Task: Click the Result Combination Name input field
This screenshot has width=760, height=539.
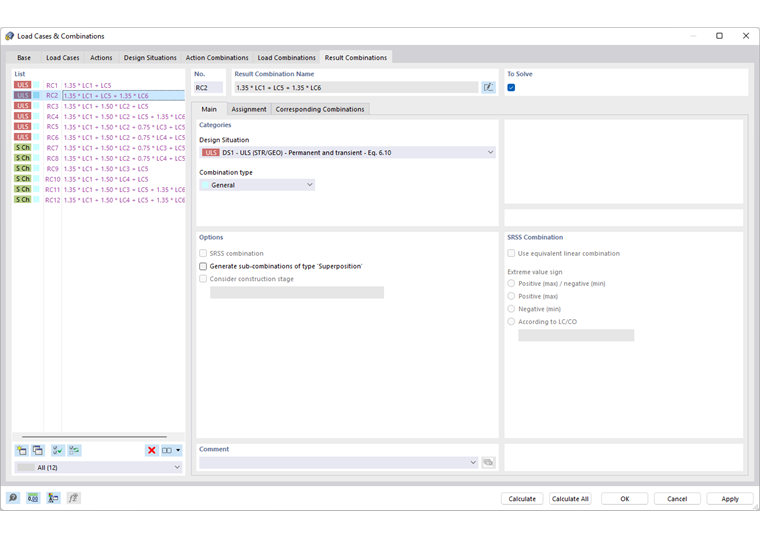Action: point(357,87)
